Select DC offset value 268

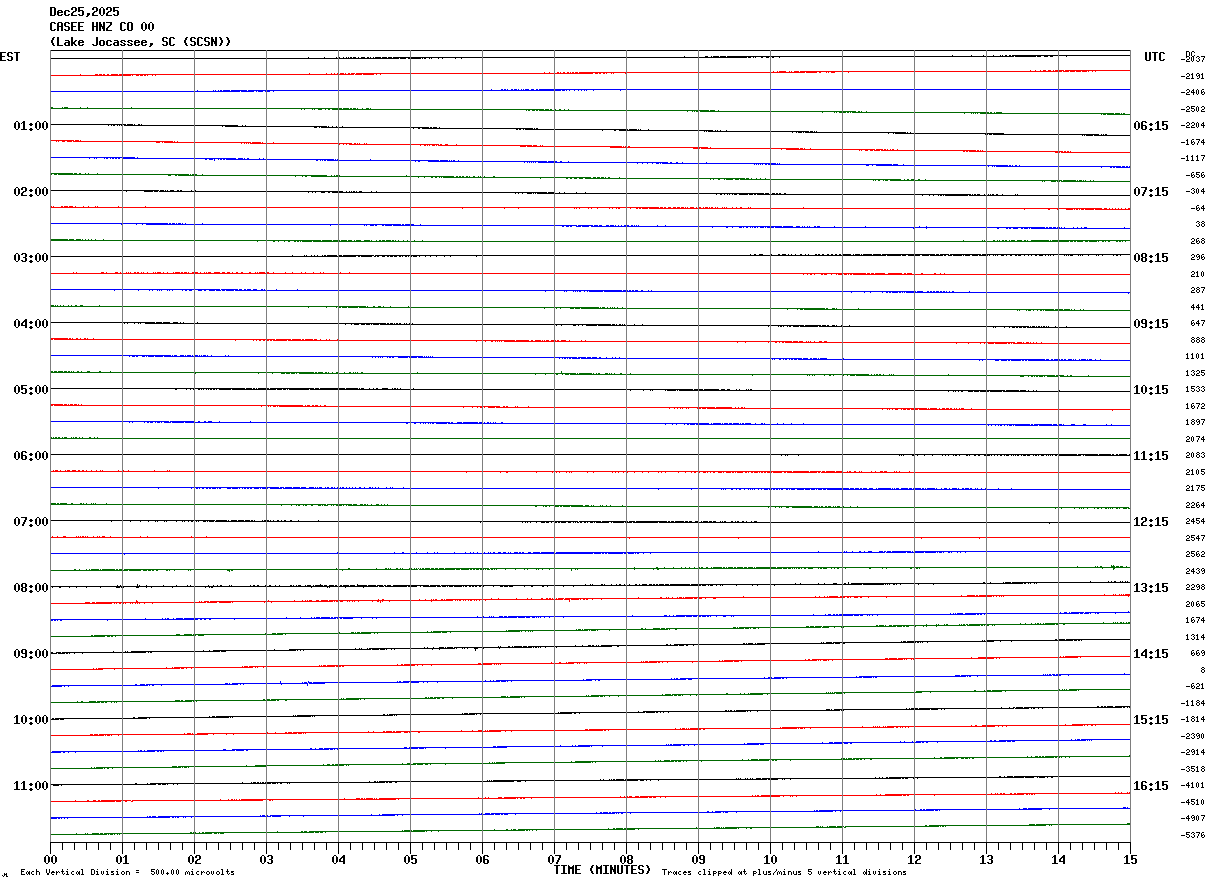[1198, 241]
